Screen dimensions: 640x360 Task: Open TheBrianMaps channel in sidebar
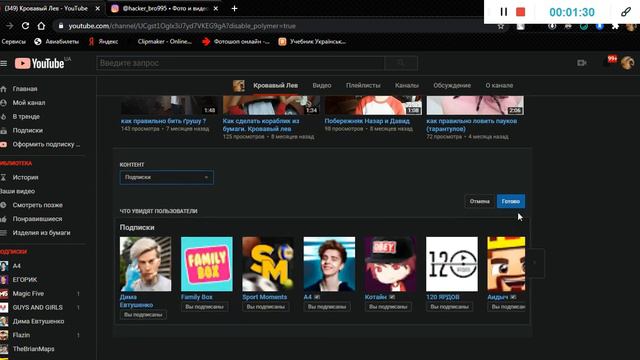(33, 349)
